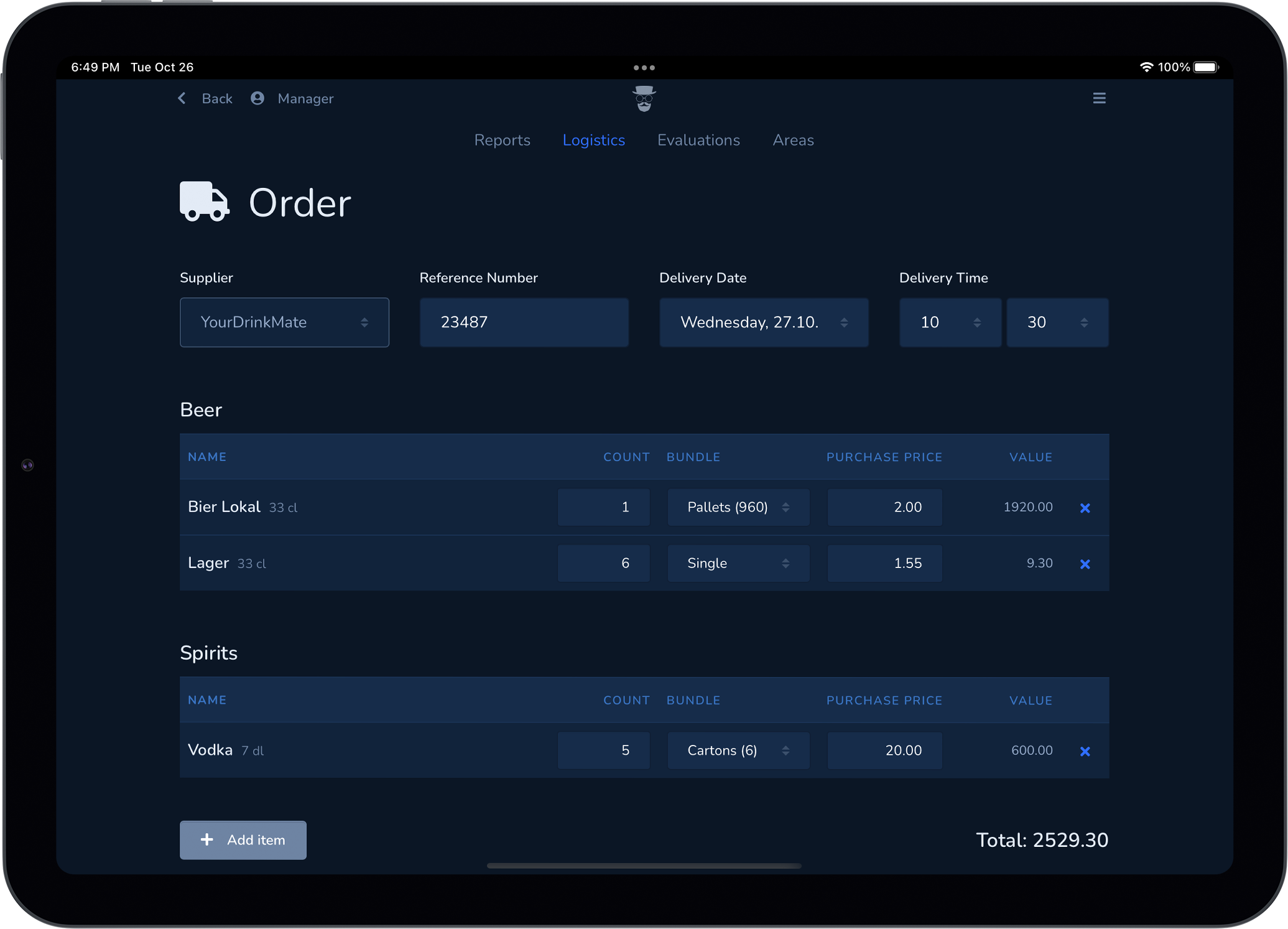
Task: Remove the Bier Lokal row
Action: (x=1085, y=508)
